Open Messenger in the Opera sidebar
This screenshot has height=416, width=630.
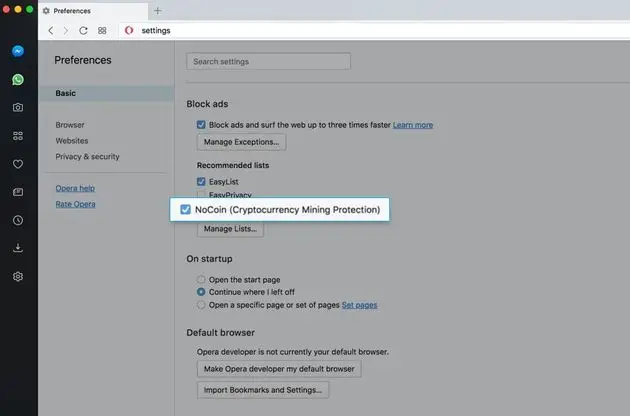pyautogui.click(x=18, y=51)
